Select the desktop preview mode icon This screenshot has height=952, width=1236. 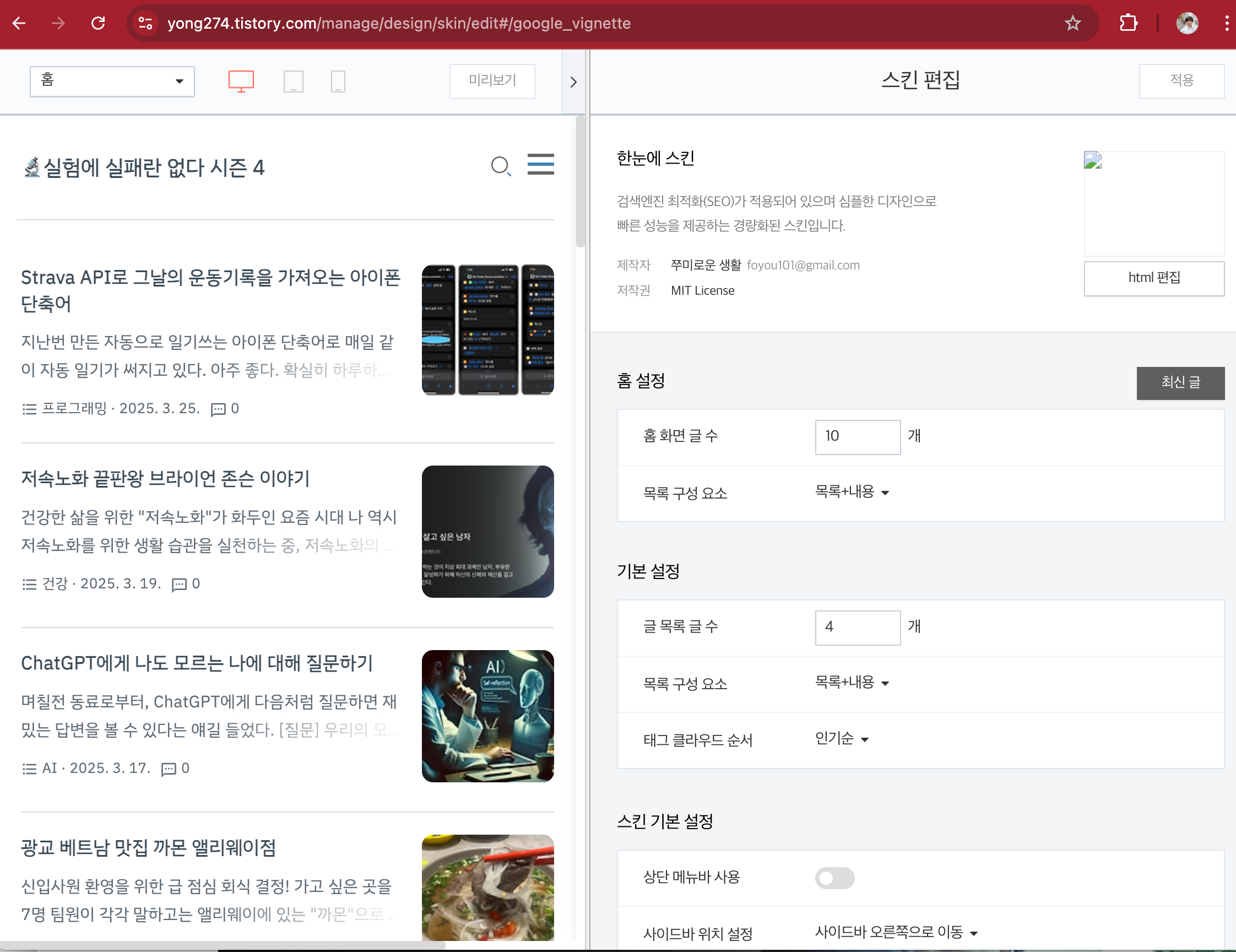[x=241, y=81]
